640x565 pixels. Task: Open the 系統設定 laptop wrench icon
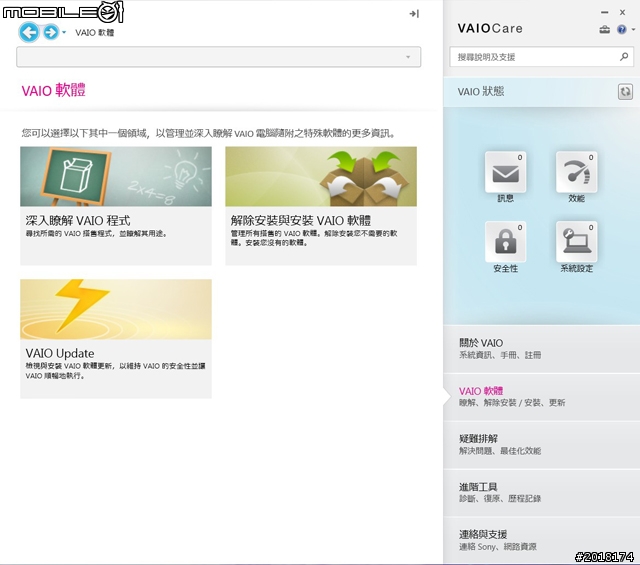pos(576,242)
